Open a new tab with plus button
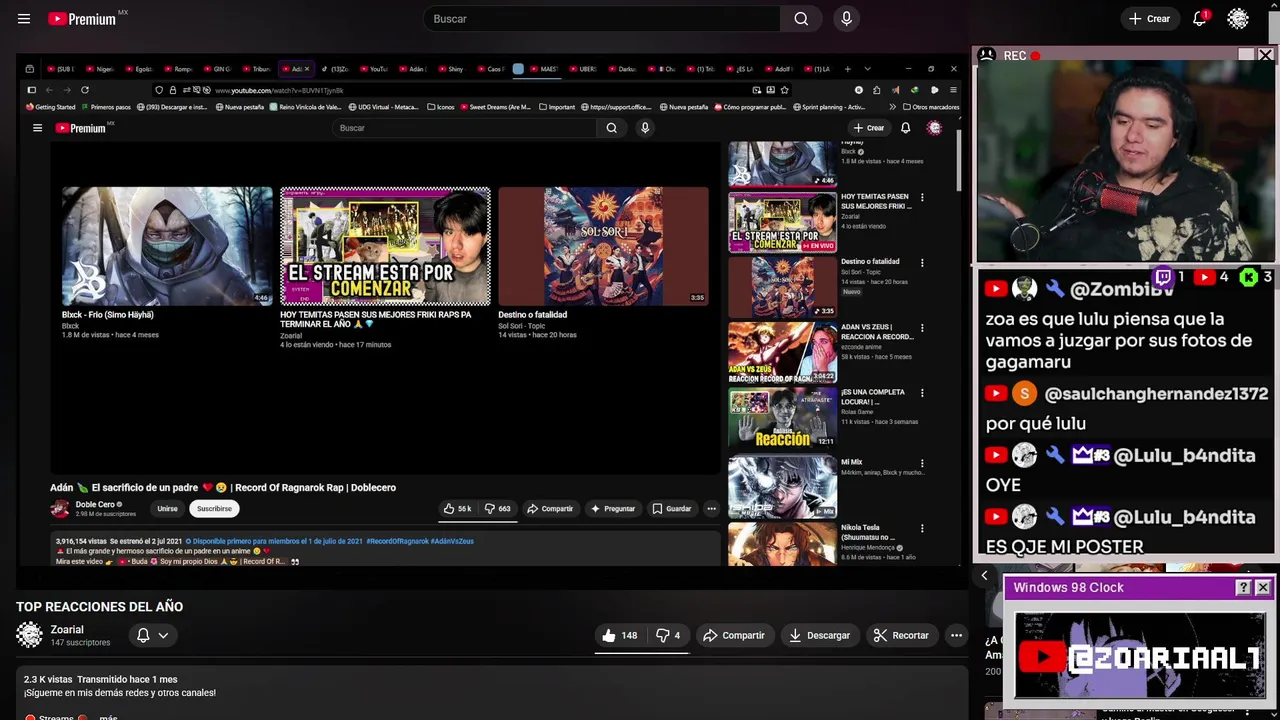Viewport: 1280px width, 720px height. tap(847, 69)
